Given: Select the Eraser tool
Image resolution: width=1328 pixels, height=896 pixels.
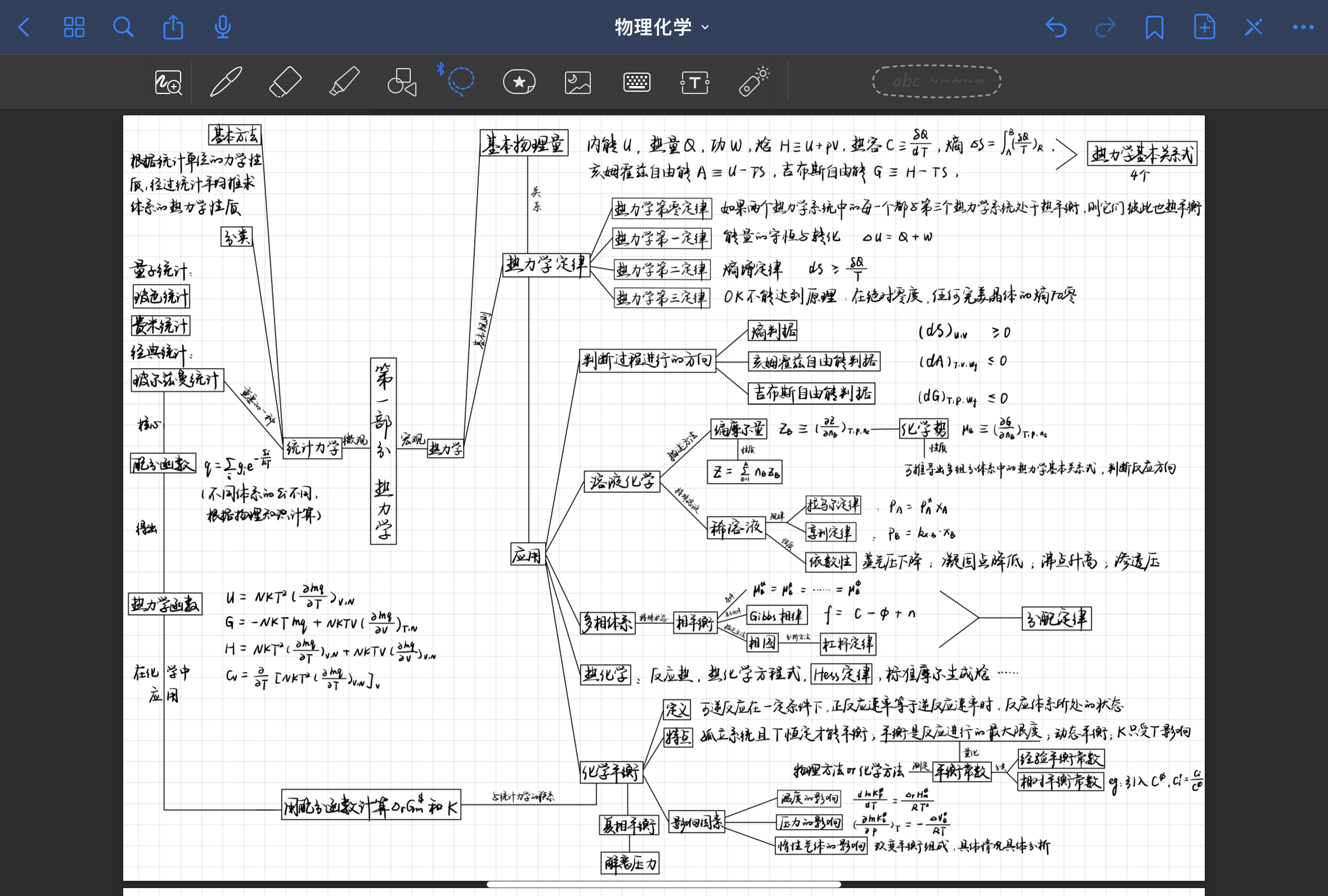Looking at the screenshot, I should (285, 82).
